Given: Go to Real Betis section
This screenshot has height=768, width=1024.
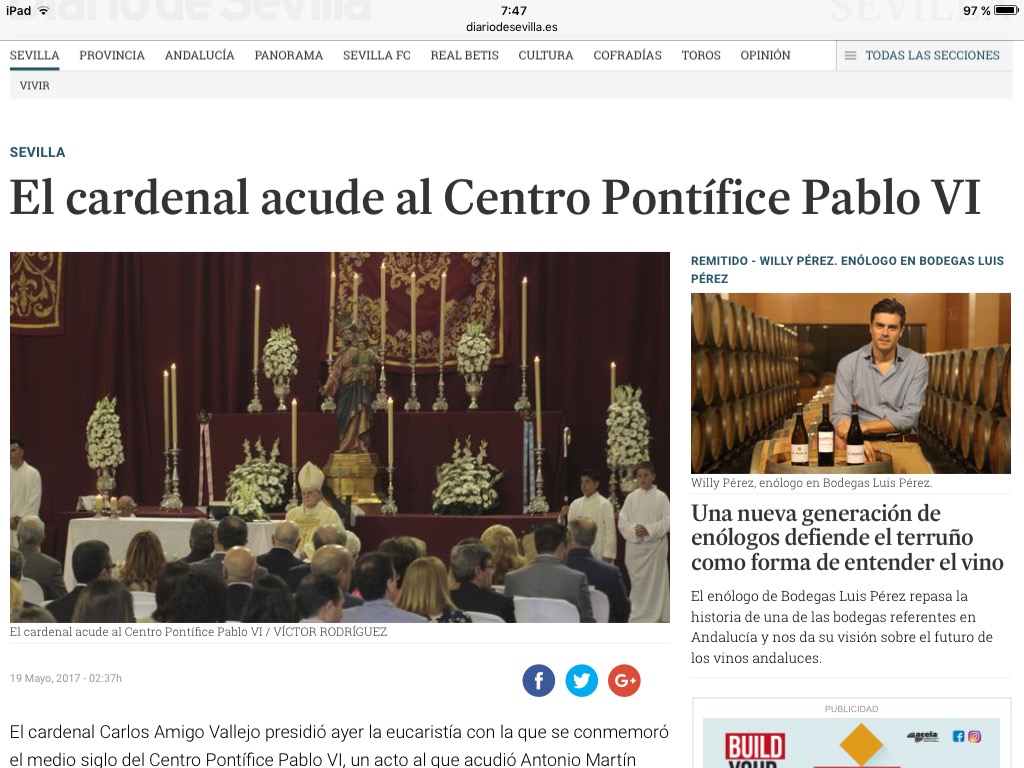Looking at the screenshot, I should tap(464, 56).
